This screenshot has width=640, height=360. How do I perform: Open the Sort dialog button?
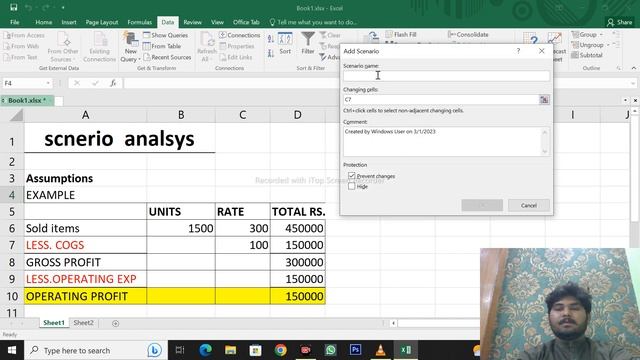click(285, 43)
